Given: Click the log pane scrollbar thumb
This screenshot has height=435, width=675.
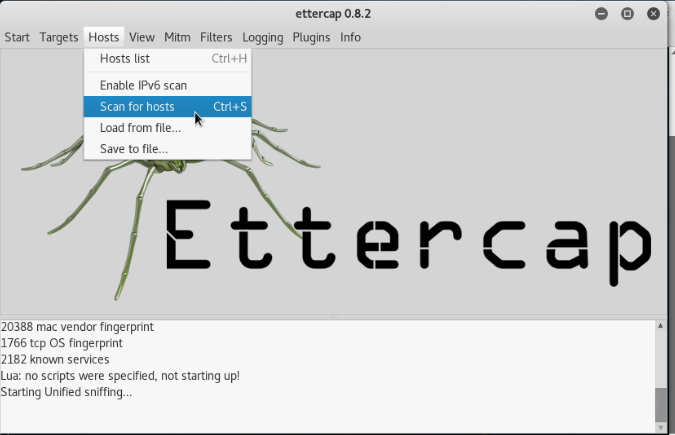Looking at the screenshot, I should pyautogui.click(x=660, y=405).
